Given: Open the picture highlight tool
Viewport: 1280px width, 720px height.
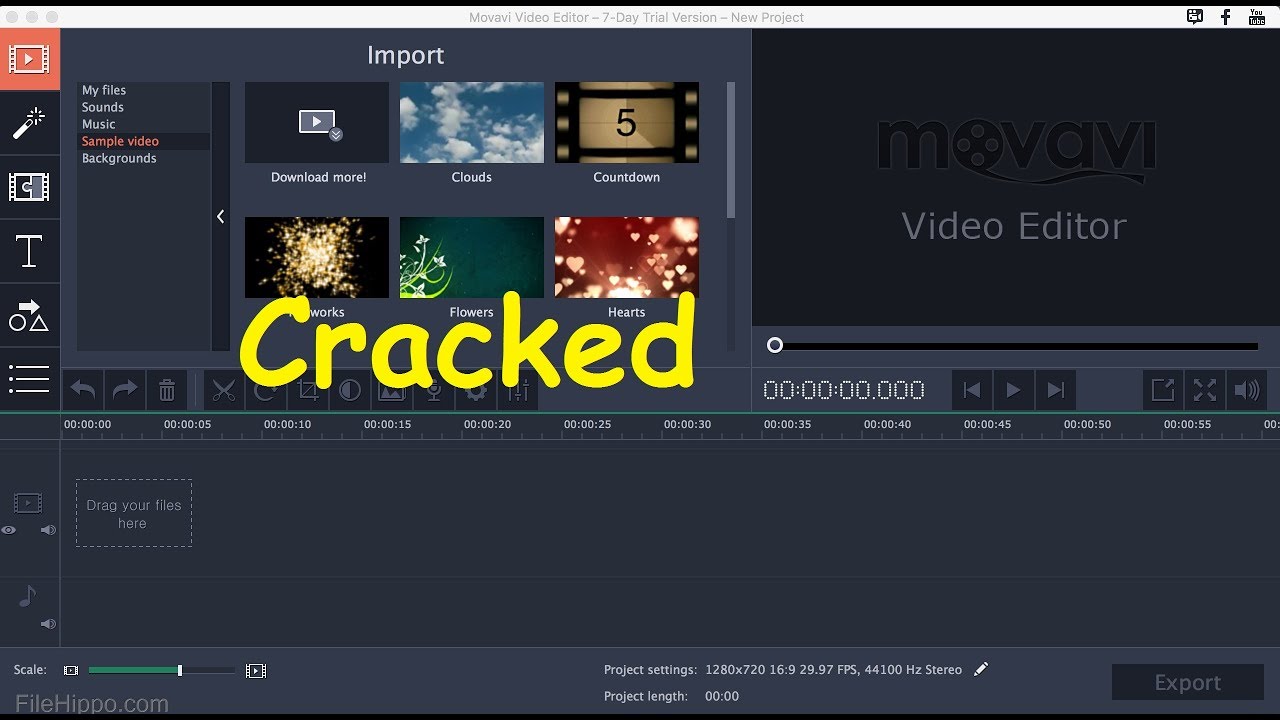Looking at the screenshot, I should tap(392, 390).
